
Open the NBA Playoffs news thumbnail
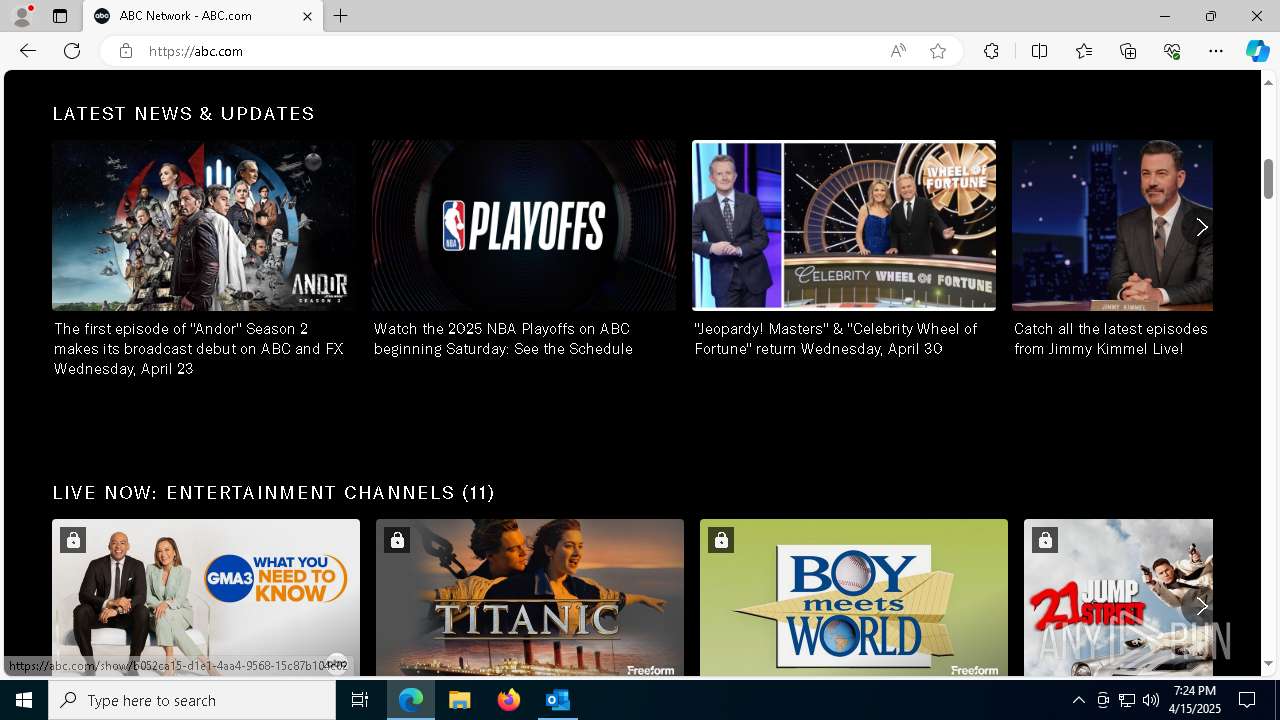click(524, 225)
